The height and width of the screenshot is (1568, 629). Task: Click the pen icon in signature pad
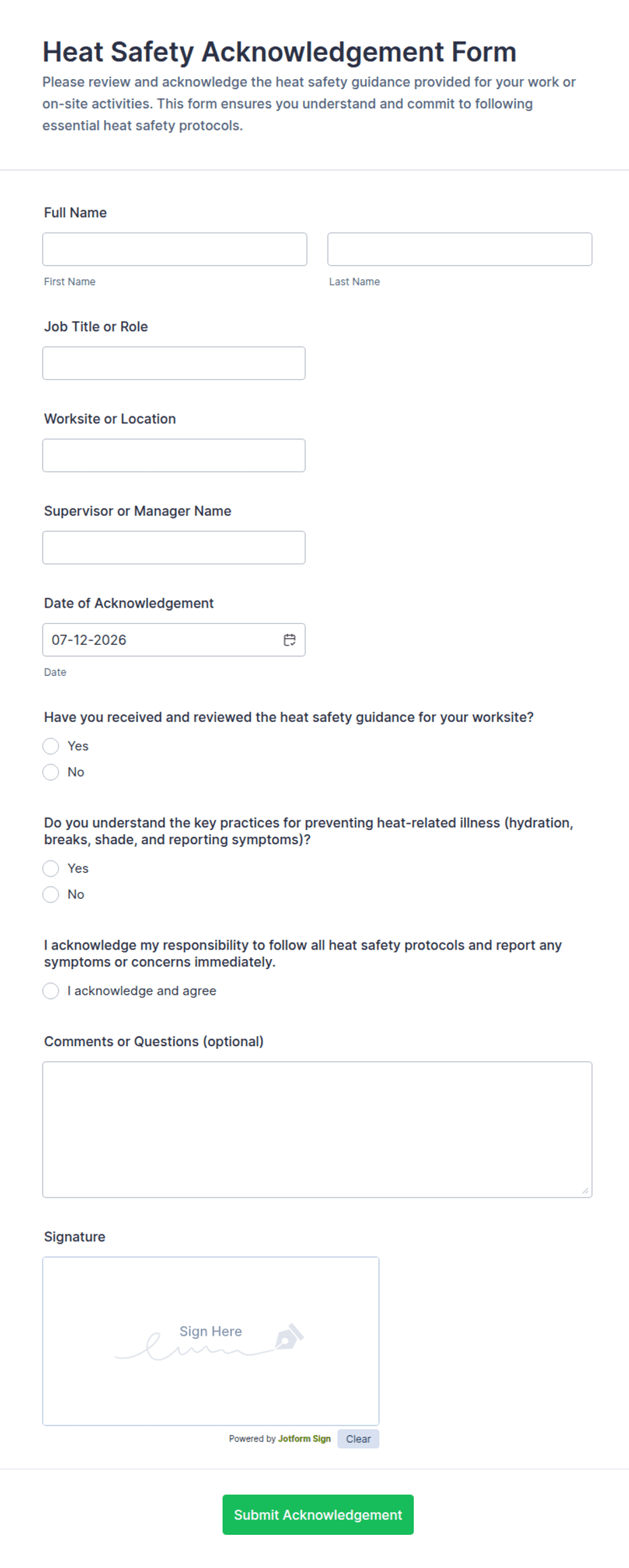point(289,1336)
